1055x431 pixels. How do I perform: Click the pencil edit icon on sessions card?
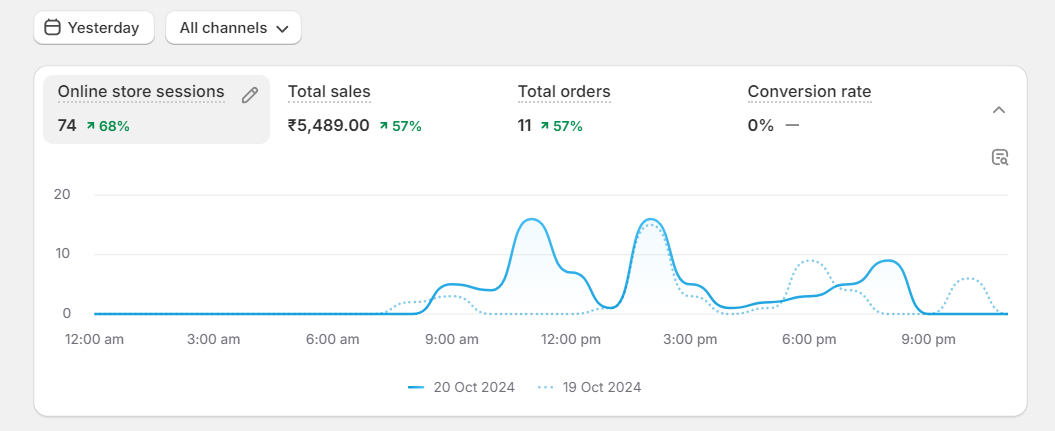coord(250,94)
